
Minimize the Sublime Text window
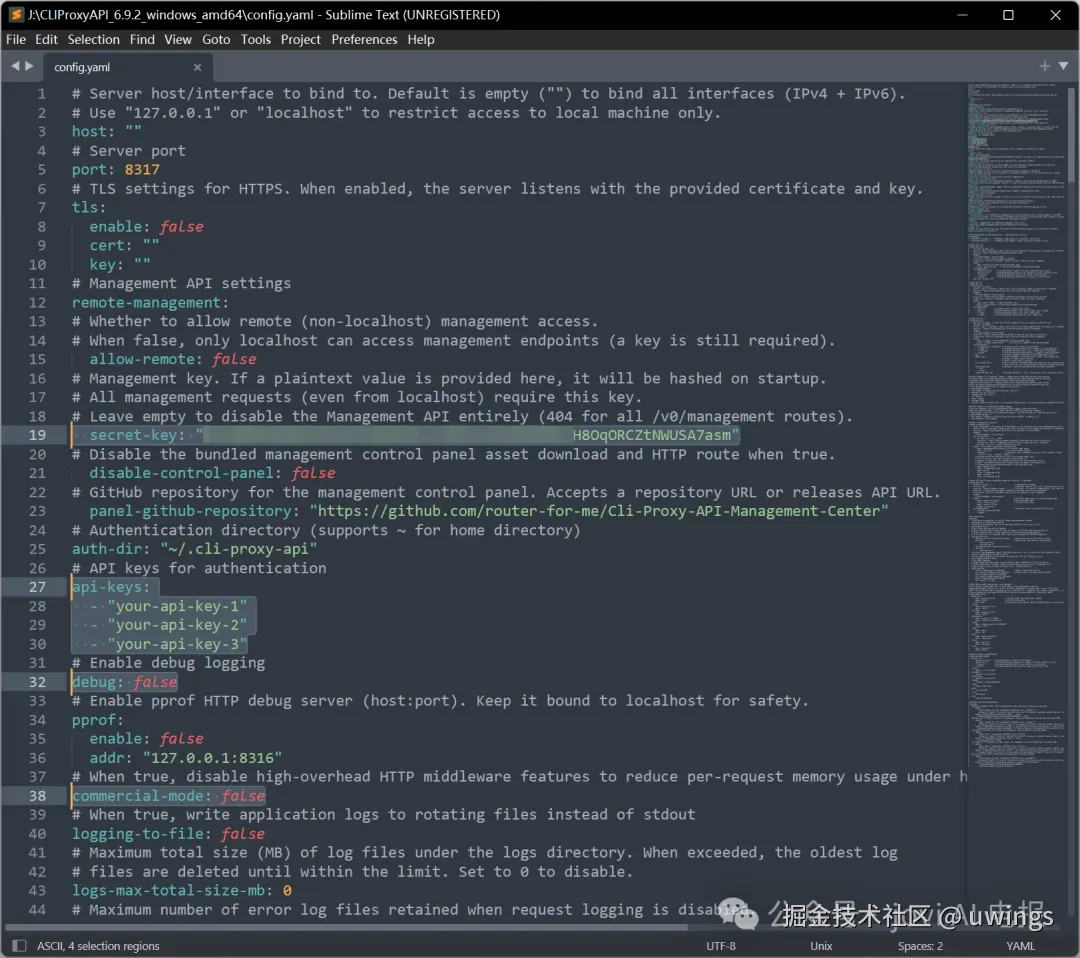[961, 15]
